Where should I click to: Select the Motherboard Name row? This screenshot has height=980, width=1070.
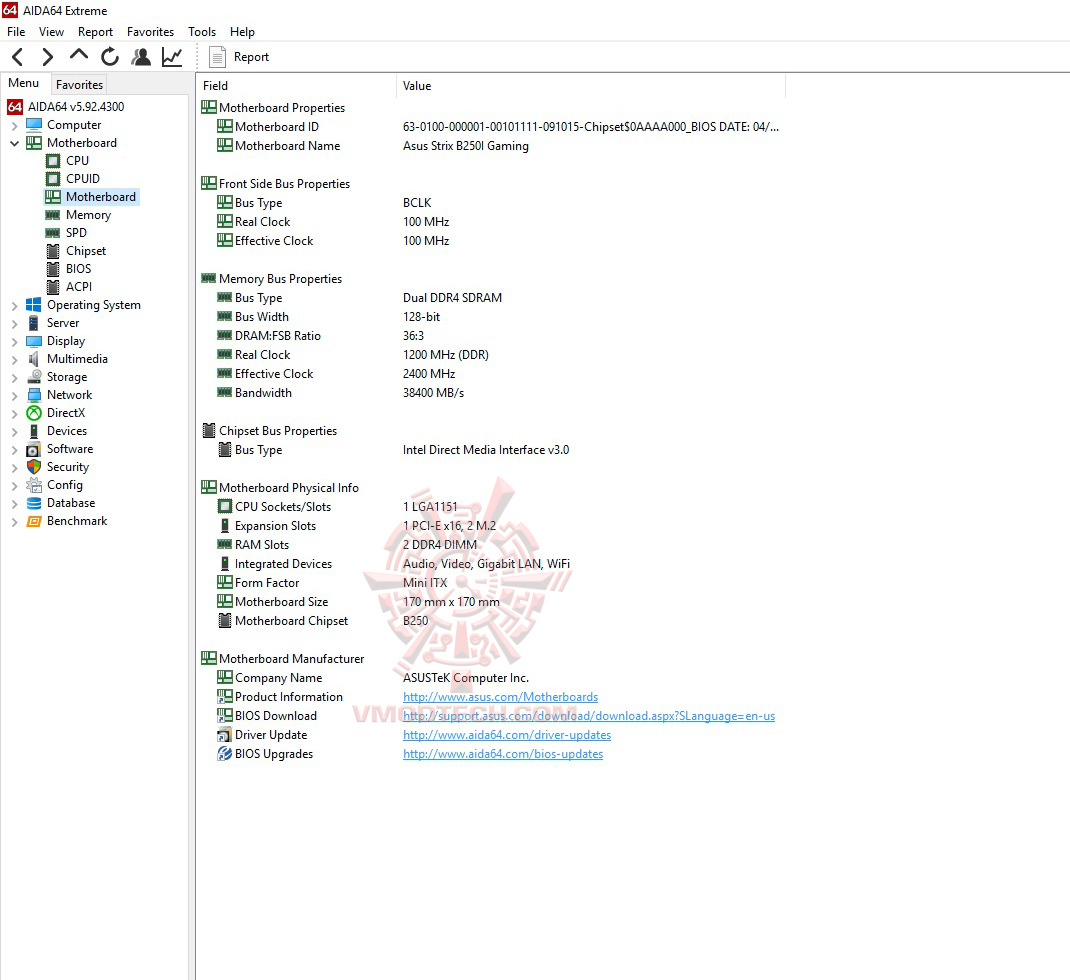(x=491, y=146)
